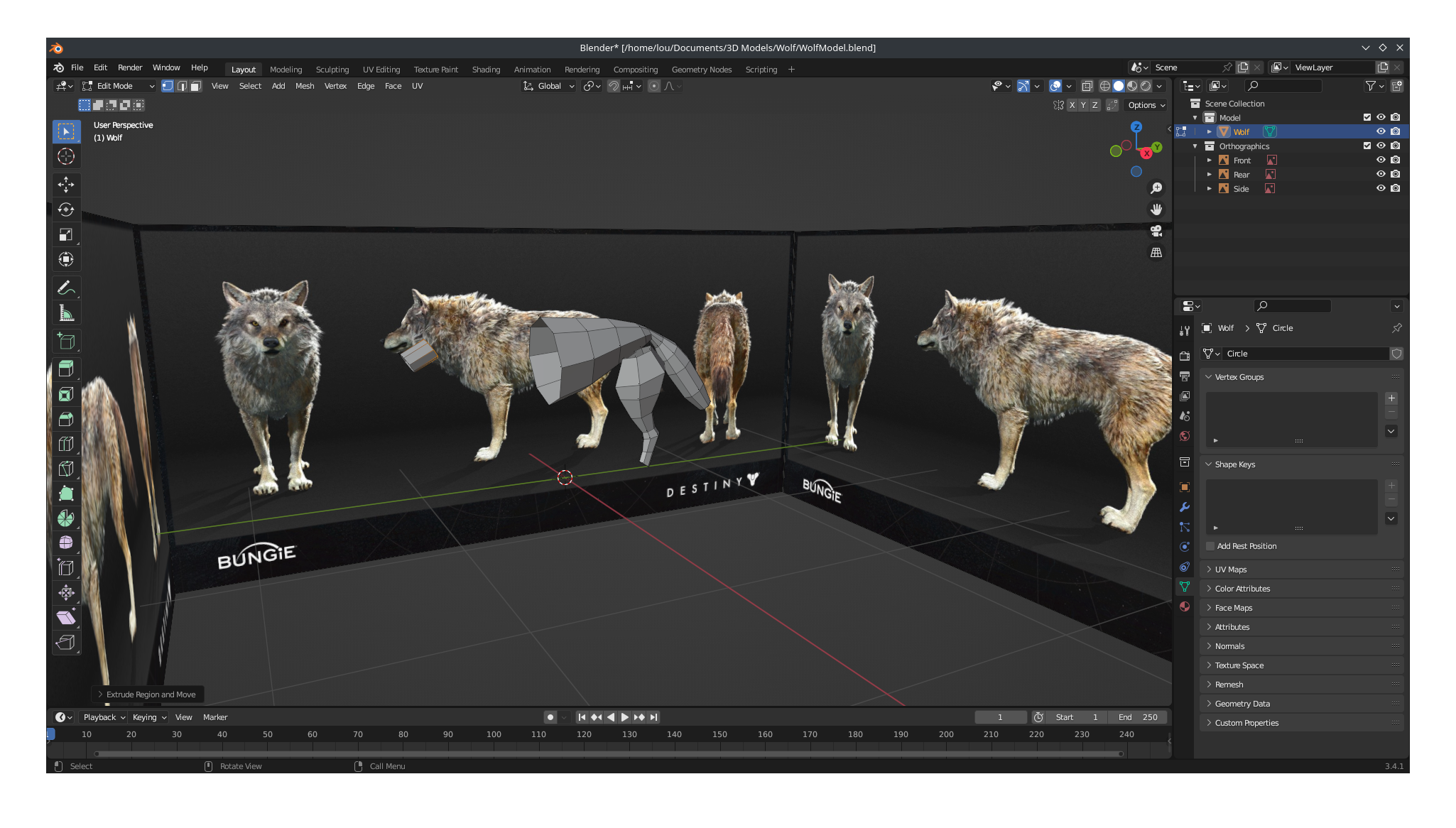Switch to UV Editing workspace
The height and width of the screenshot is (828, 1456).
(381, 70)
